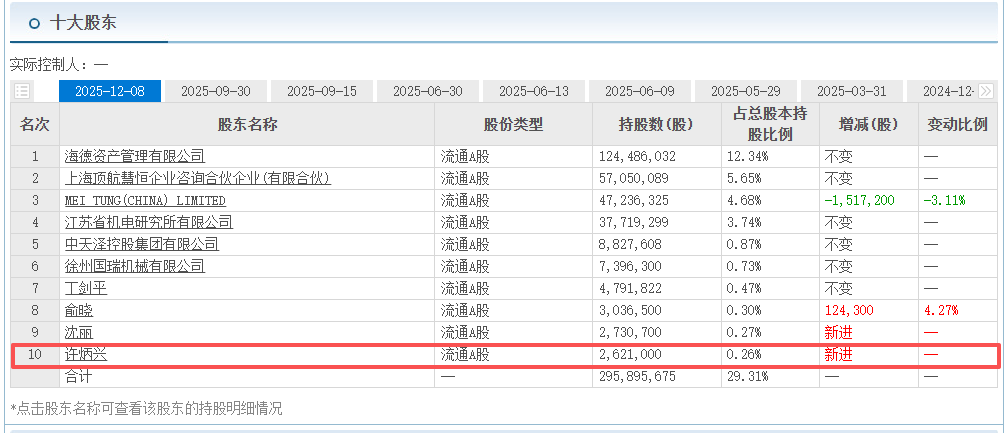Click holding value 2,621,000

pos(630,354)
